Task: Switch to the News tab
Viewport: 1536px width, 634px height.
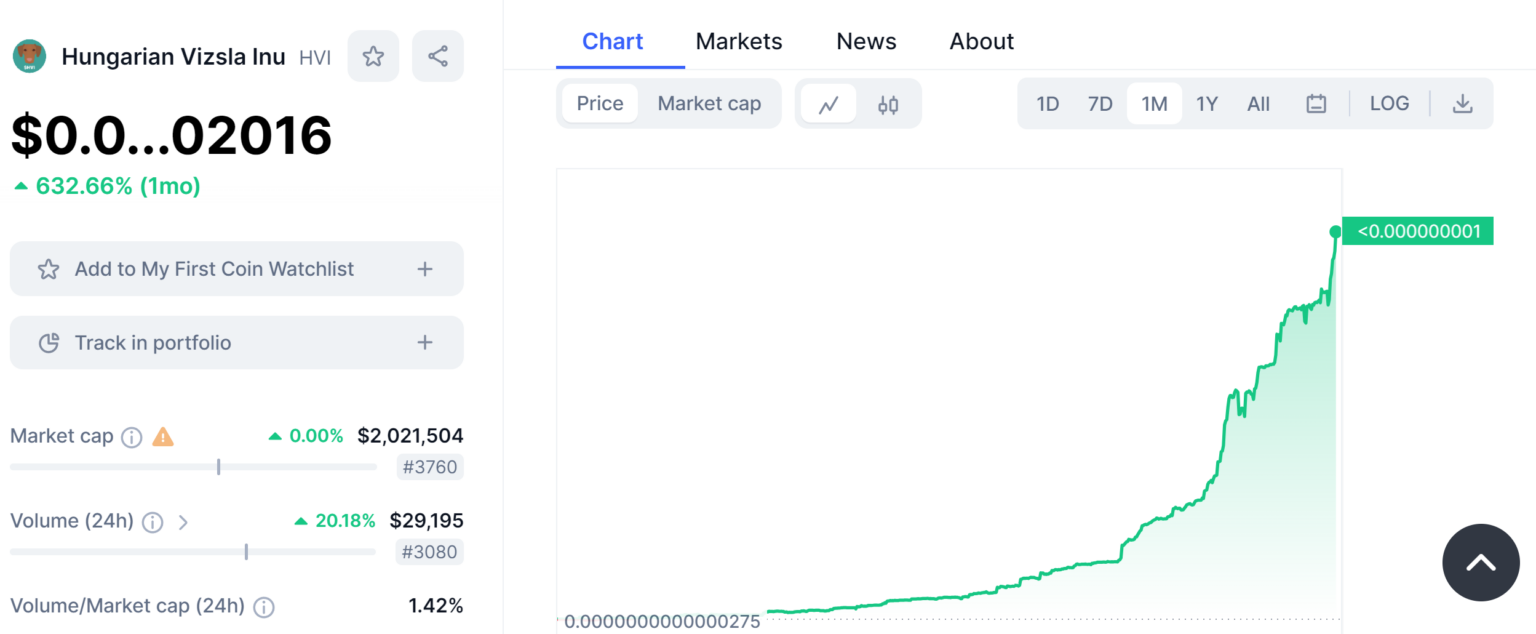Action: [866, 42]
